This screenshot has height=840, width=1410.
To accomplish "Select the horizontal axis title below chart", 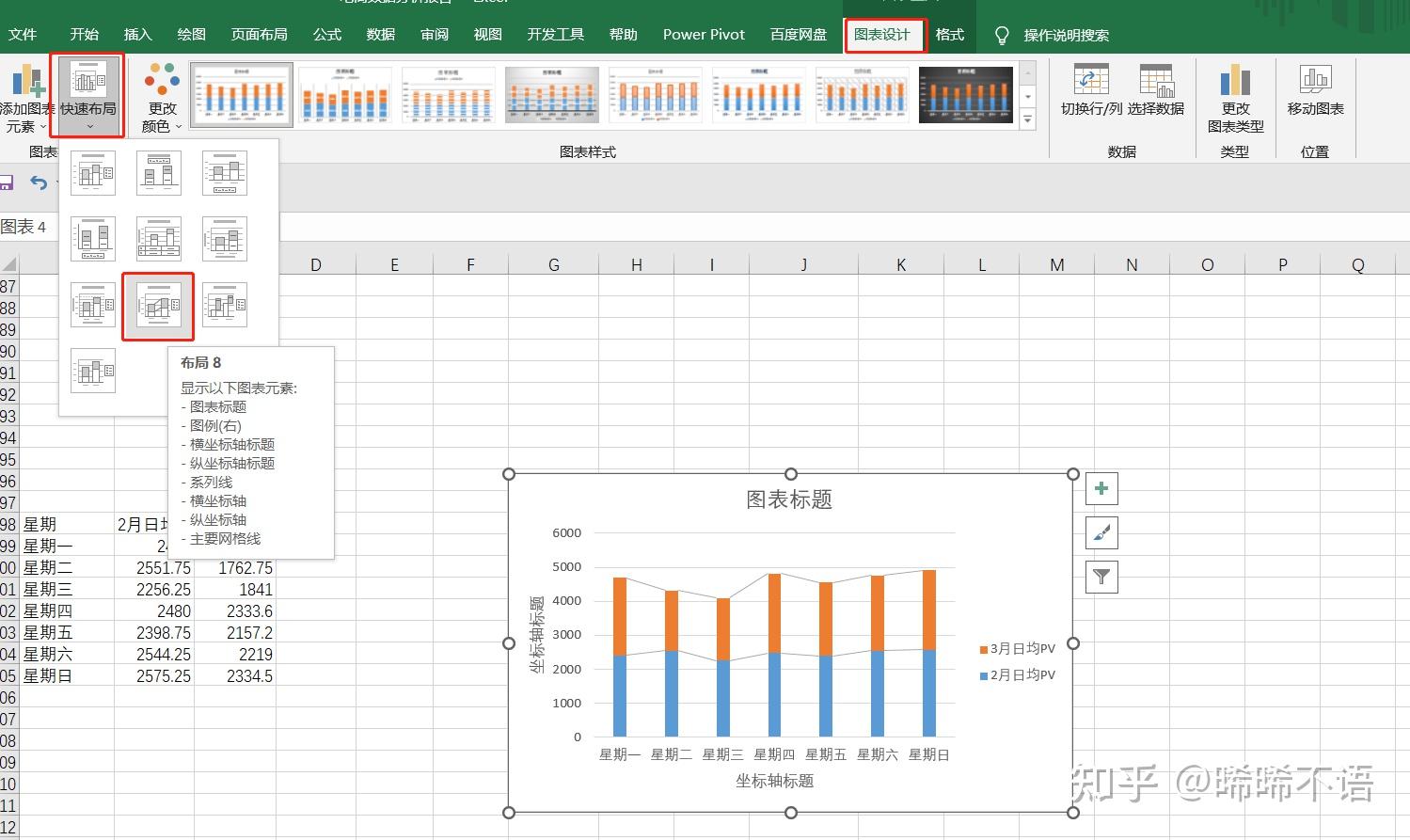I will tap(775, 781).
